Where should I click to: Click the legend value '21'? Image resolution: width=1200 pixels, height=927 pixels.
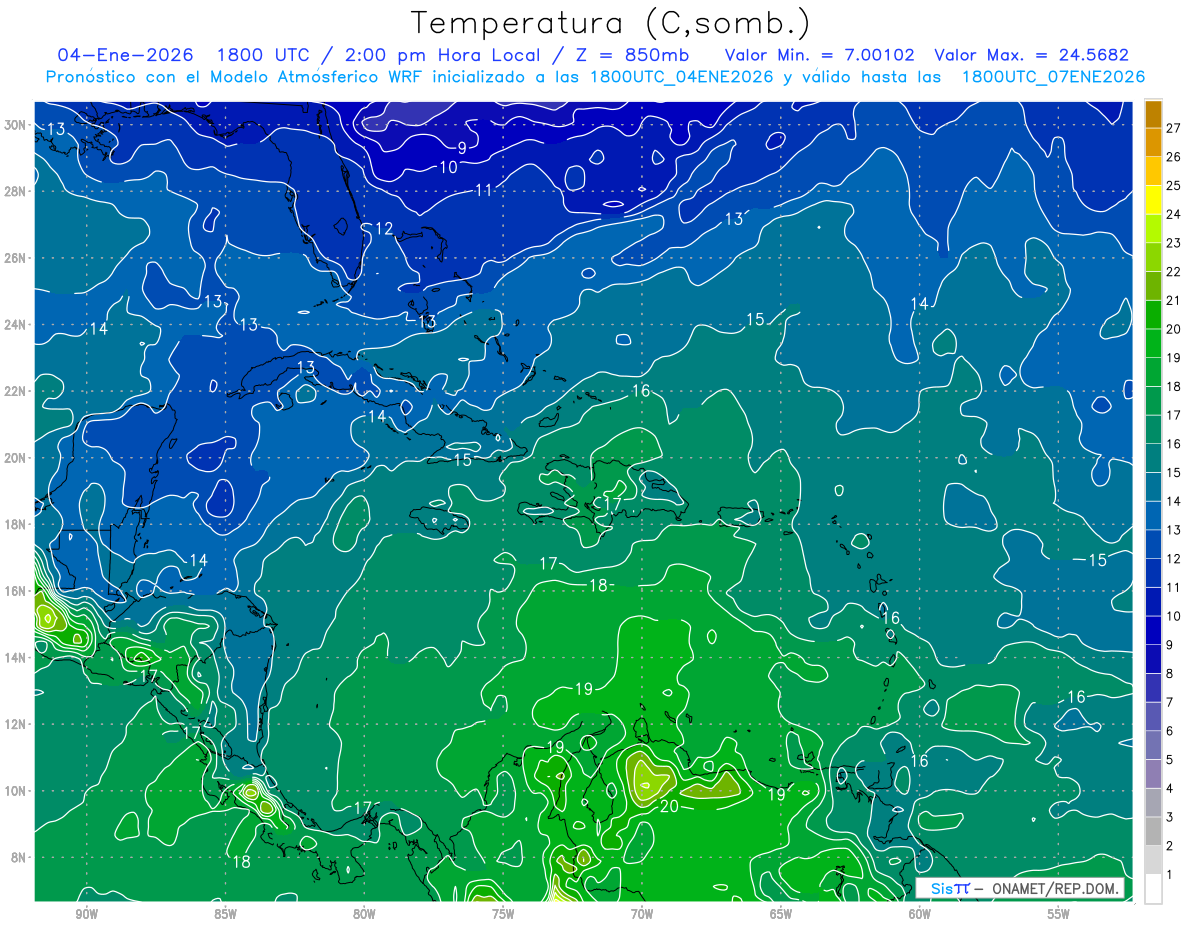pos(1173,301)
